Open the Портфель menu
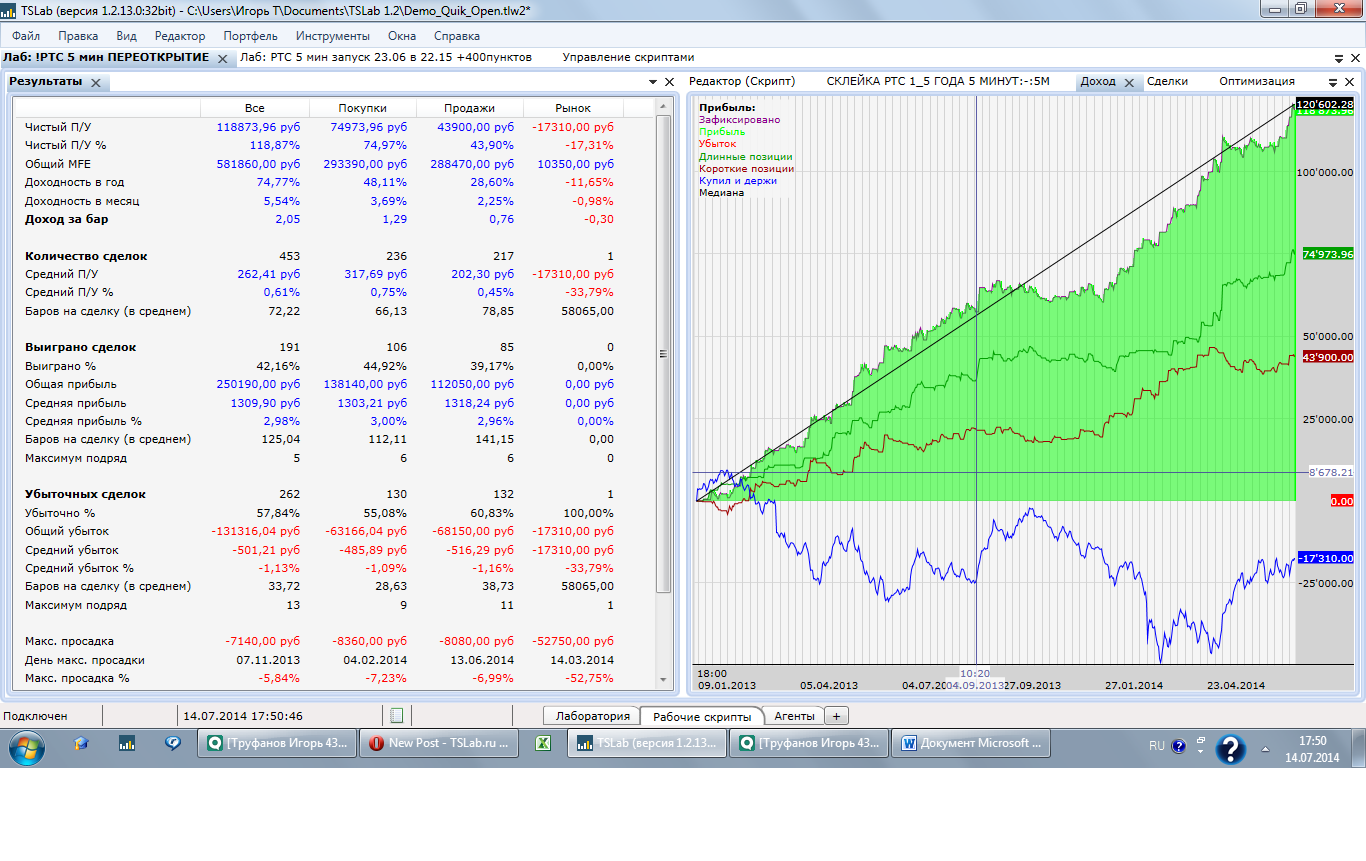This screenshot has width=1366, height=861. tap(250, 36)
